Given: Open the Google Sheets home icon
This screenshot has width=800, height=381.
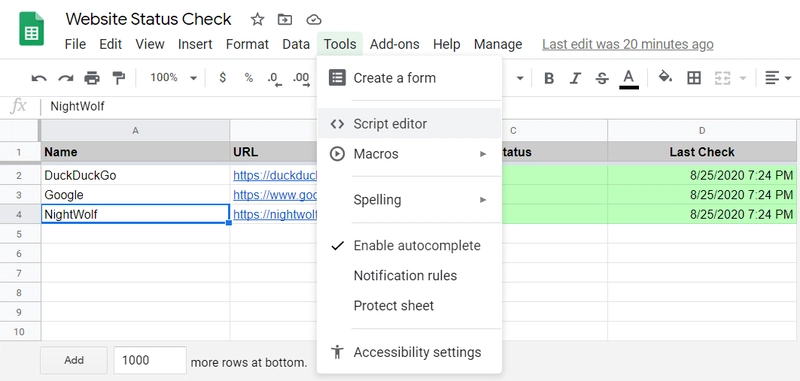Looking at the screenshot, I should tap(32, 29).
